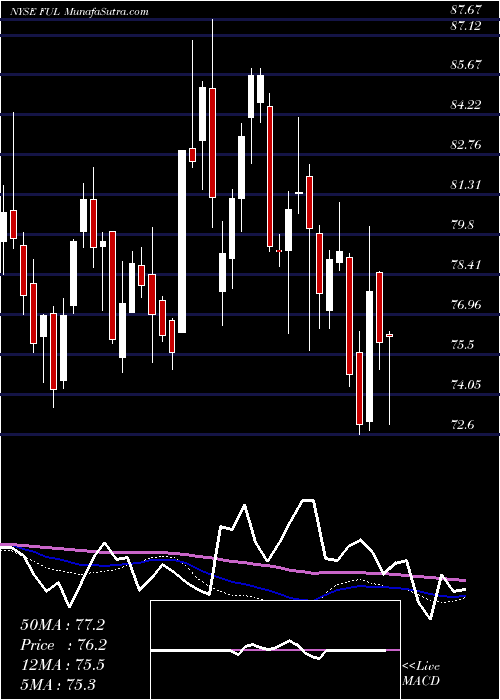500x700 pixels.
Task: Click the 84.22 price axis label
Action: [467, 105]
